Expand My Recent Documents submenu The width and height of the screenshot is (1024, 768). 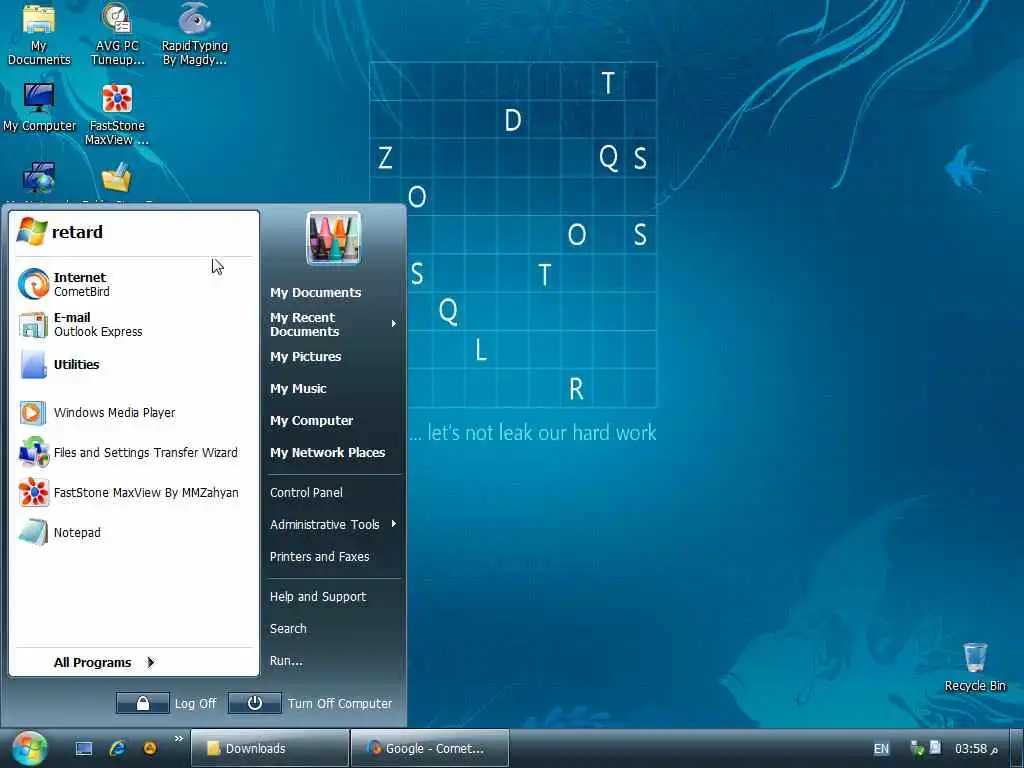(333, 325)
